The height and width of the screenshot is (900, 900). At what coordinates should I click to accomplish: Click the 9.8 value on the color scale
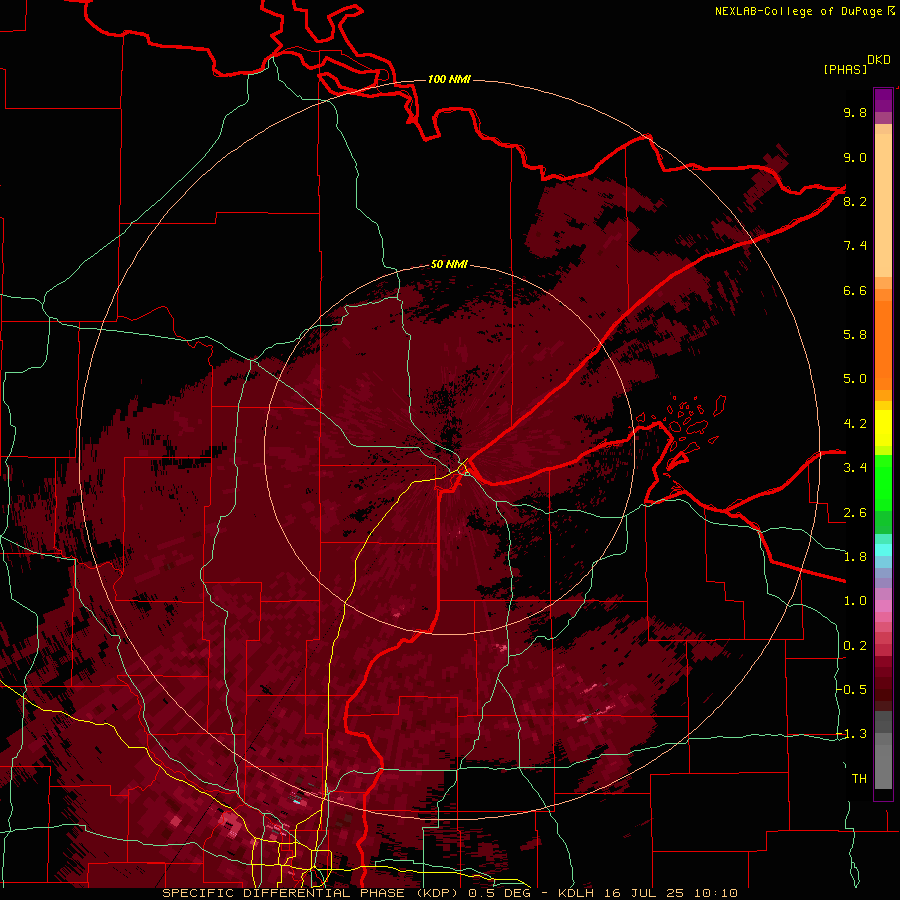pyautogui.click(x=855, y=112)
